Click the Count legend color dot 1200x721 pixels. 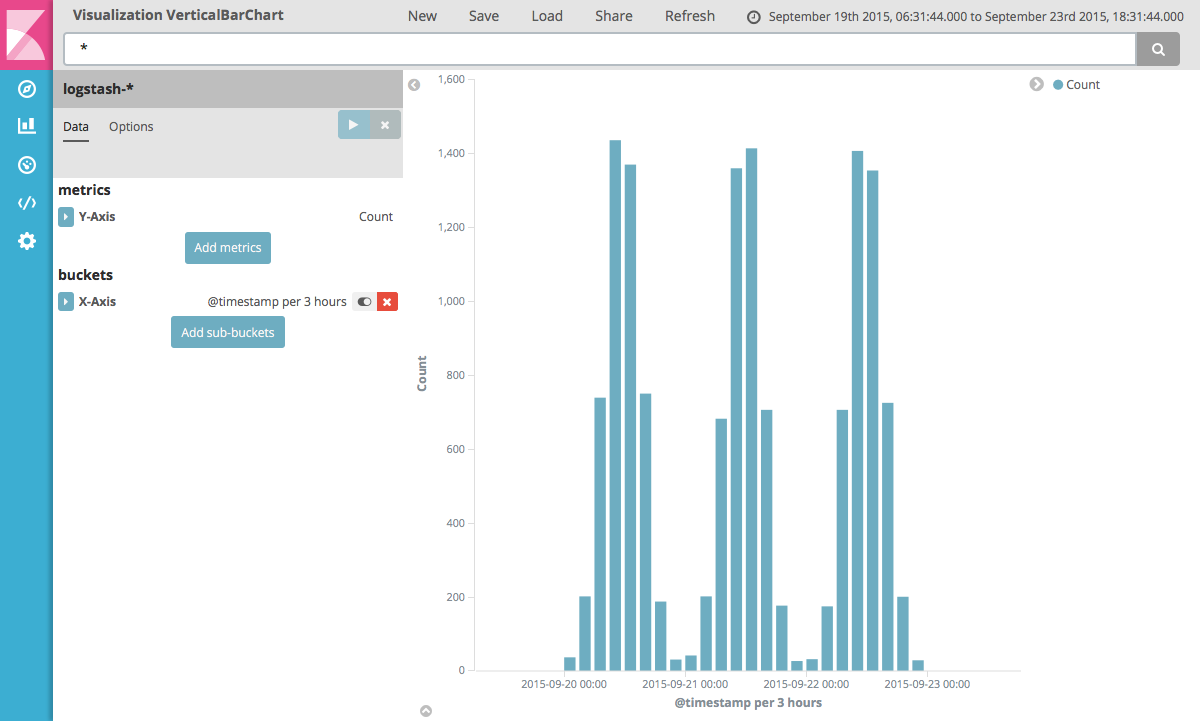(1058, 85)
